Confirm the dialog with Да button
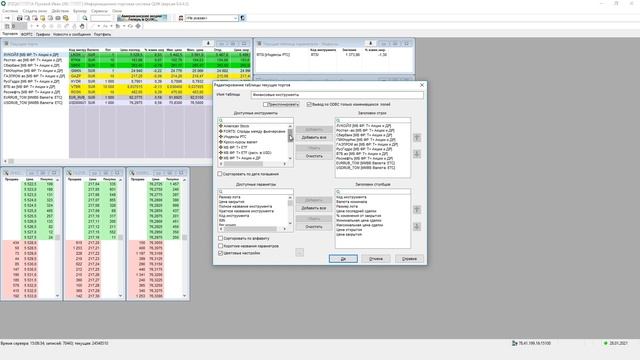 [x=343, y=259]
